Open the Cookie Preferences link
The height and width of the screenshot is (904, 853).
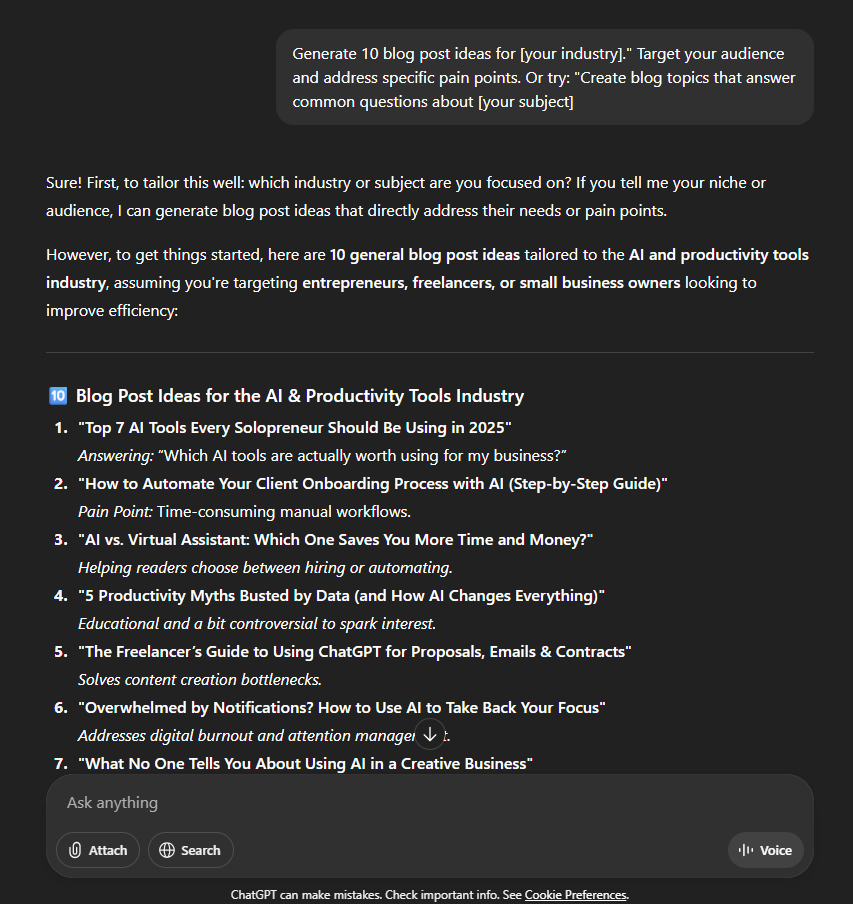[575, 895]
